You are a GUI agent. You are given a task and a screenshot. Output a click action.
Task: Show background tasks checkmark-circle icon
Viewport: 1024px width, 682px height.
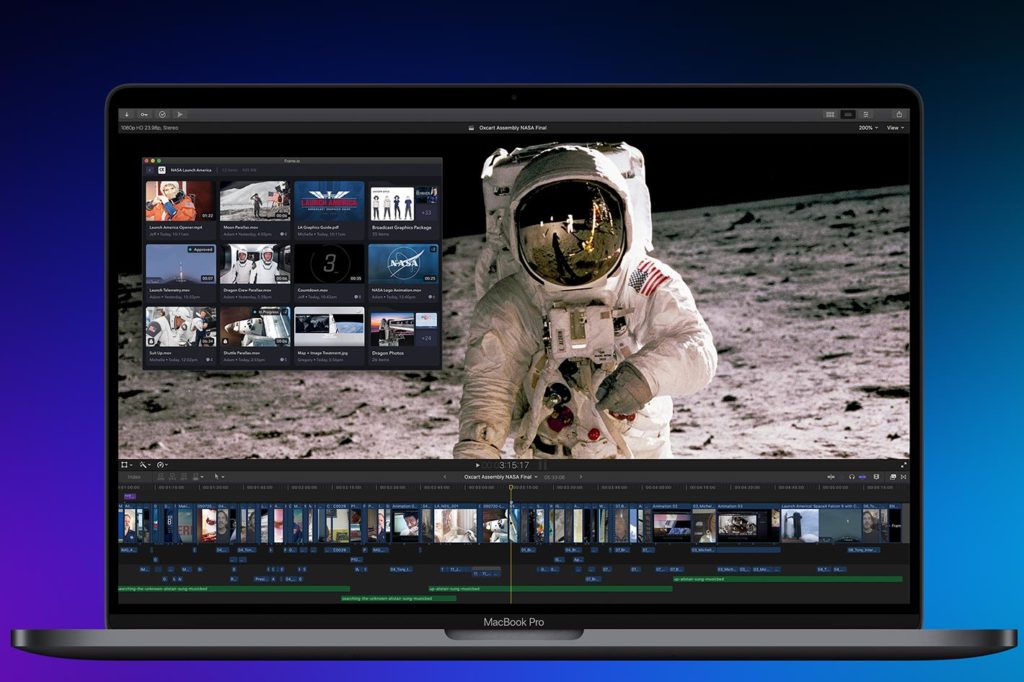pos(162,114)
